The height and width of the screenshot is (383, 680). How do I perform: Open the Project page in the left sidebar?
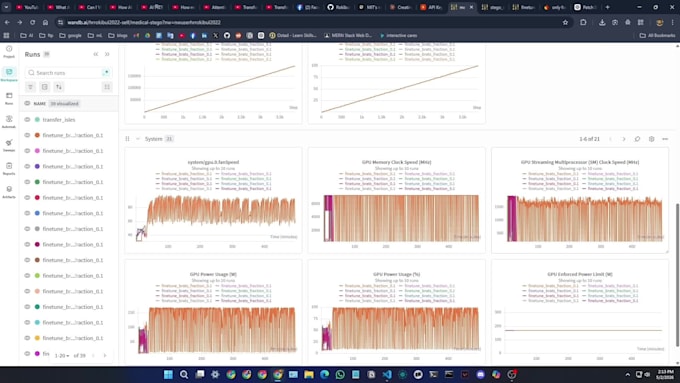tap(9, 51)
